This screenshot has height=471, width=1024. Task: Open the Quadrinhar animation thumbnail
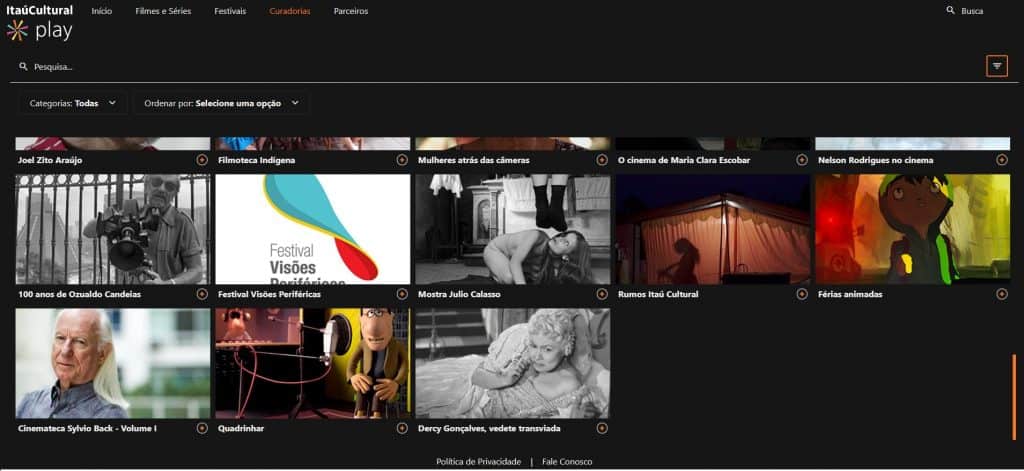point(313,363)
